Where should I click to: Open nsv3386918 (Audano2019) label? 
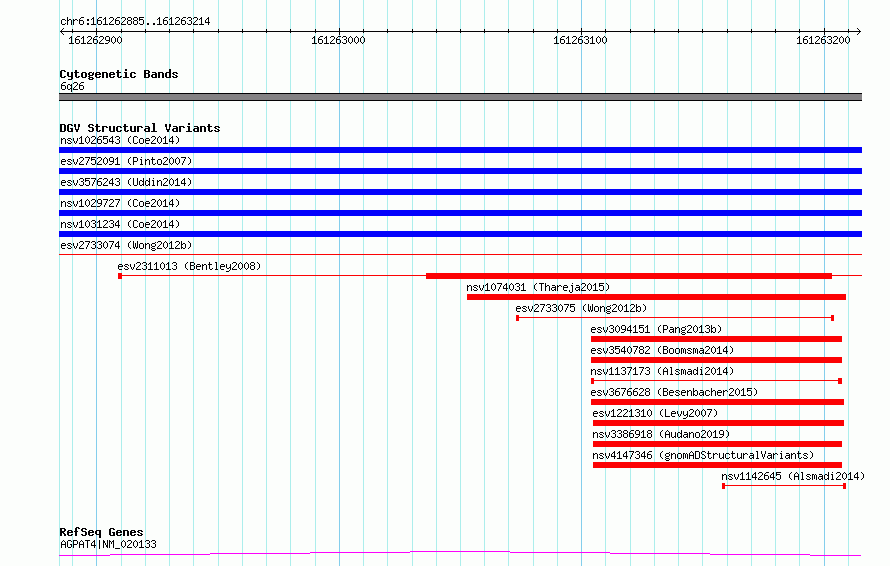click(661, 434)
